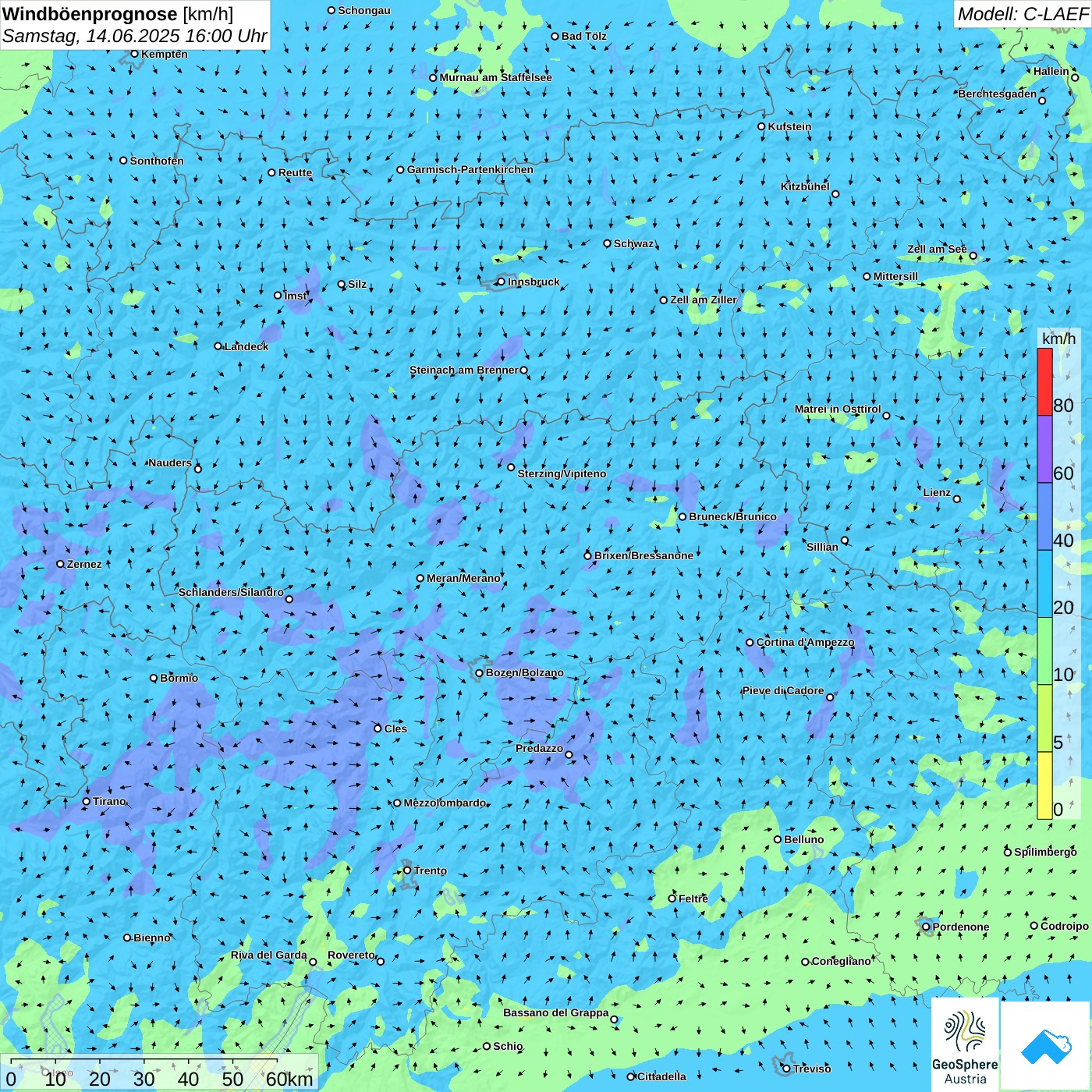Click the 'Kitzbühel' label
The image size is (1092, 1092).
(805, 186)
